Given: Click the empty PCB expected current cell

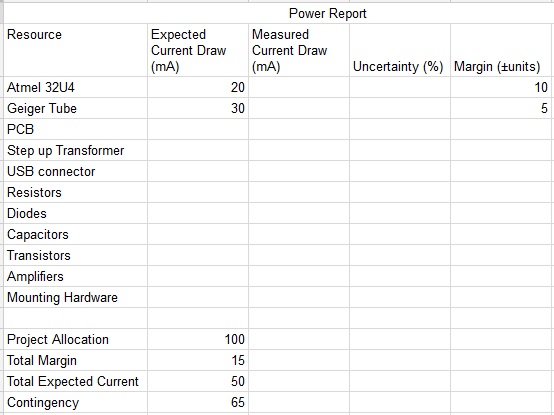Looking at the screenshot, I should click(198, 129).
